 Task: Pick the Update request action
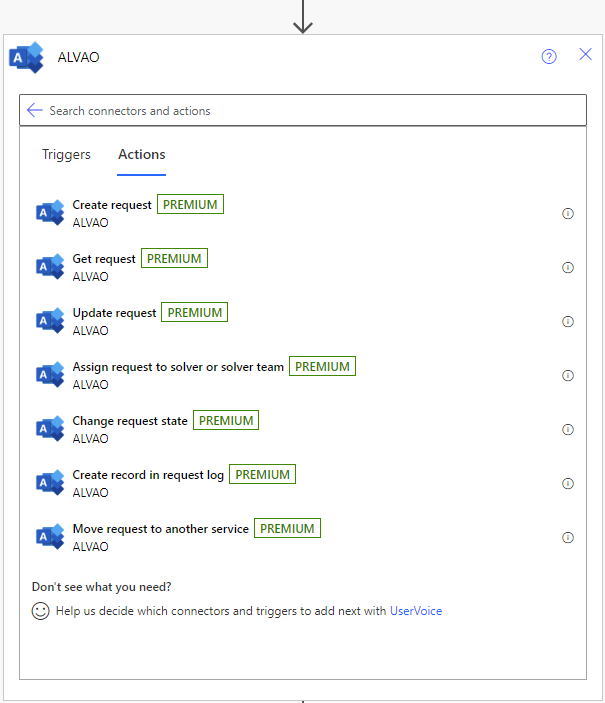(114, 313)
